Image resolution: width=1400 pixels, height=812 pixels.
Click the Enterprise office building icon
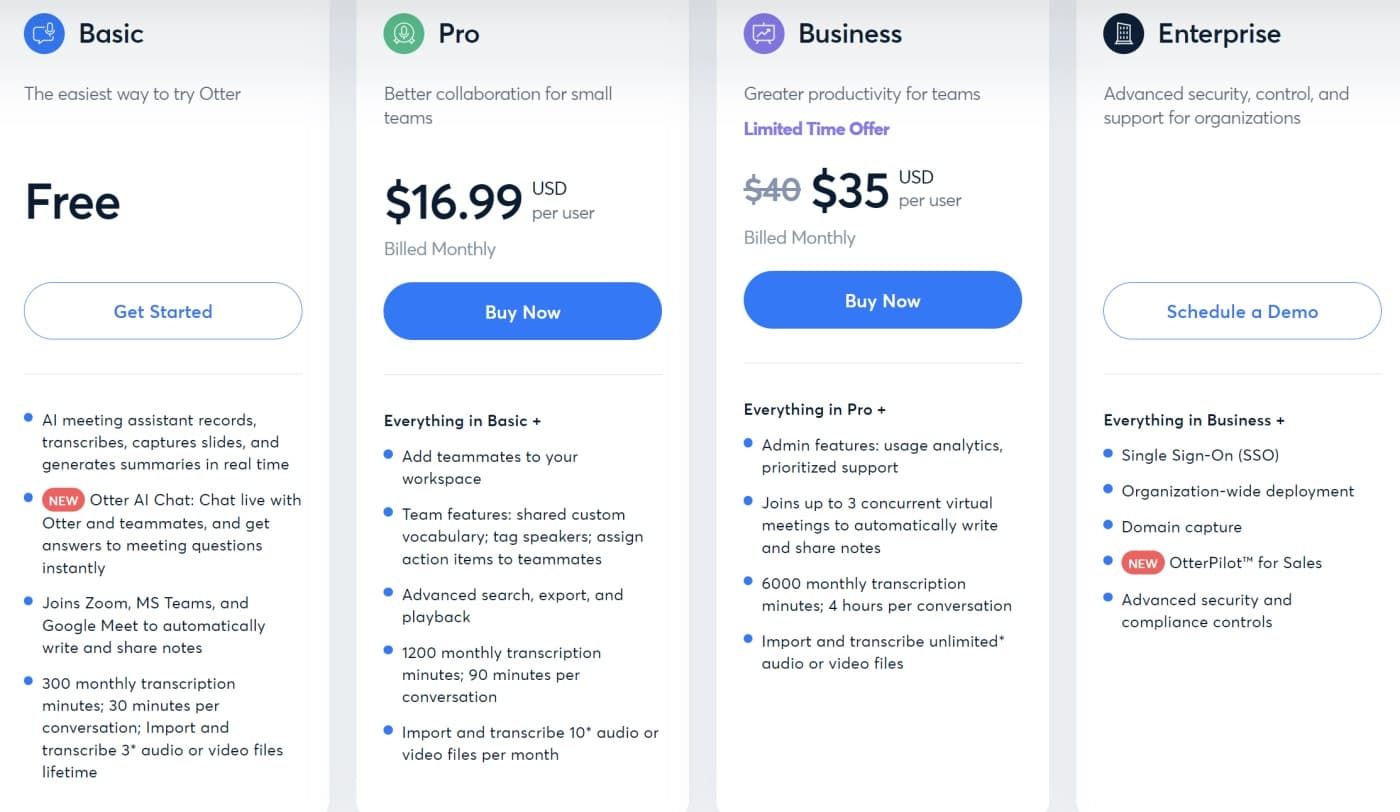click(x=1123, y=33)
